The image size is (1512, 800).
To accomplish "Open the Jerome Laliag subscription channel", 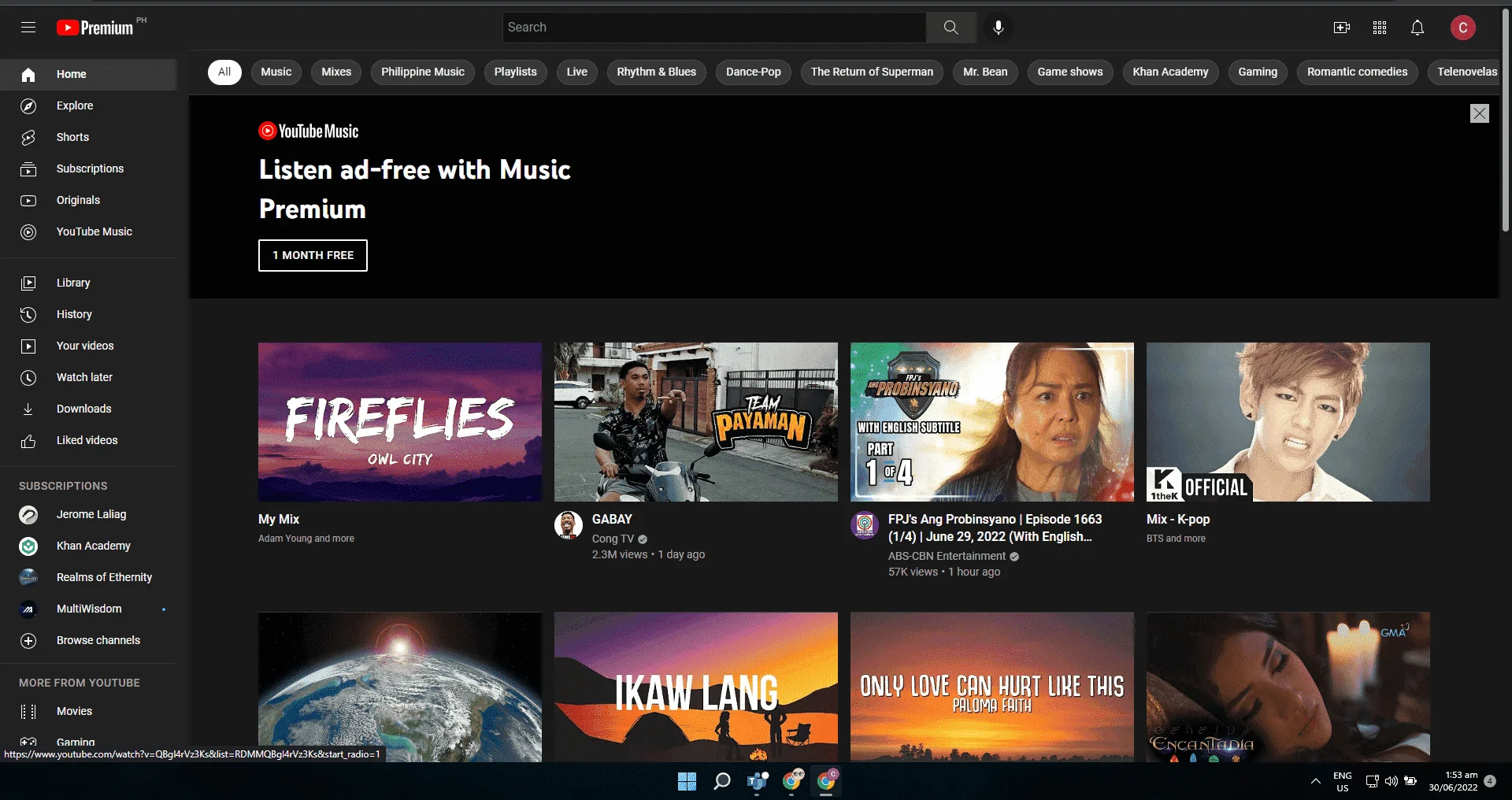I will click(x=88, y=514).
